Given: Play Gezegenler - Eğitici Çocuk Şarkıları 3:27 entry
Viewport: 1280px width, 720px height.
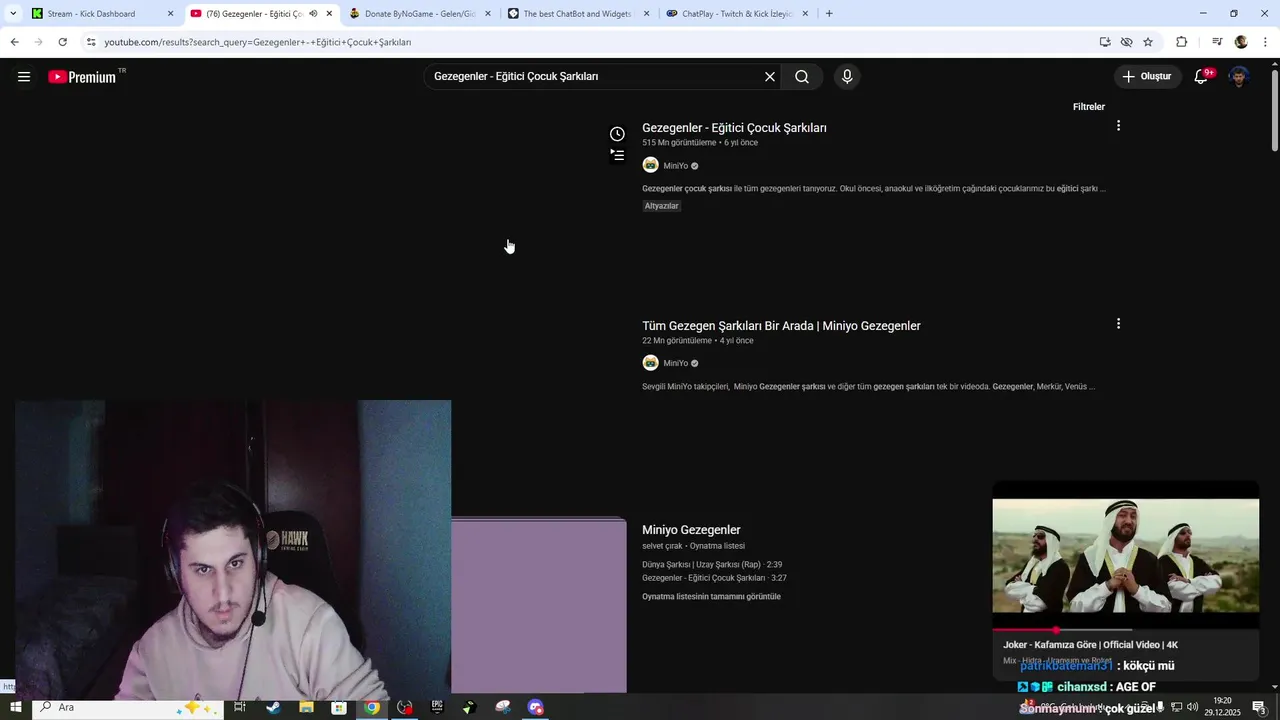Looking at the screenshot, I should point(714,578).
